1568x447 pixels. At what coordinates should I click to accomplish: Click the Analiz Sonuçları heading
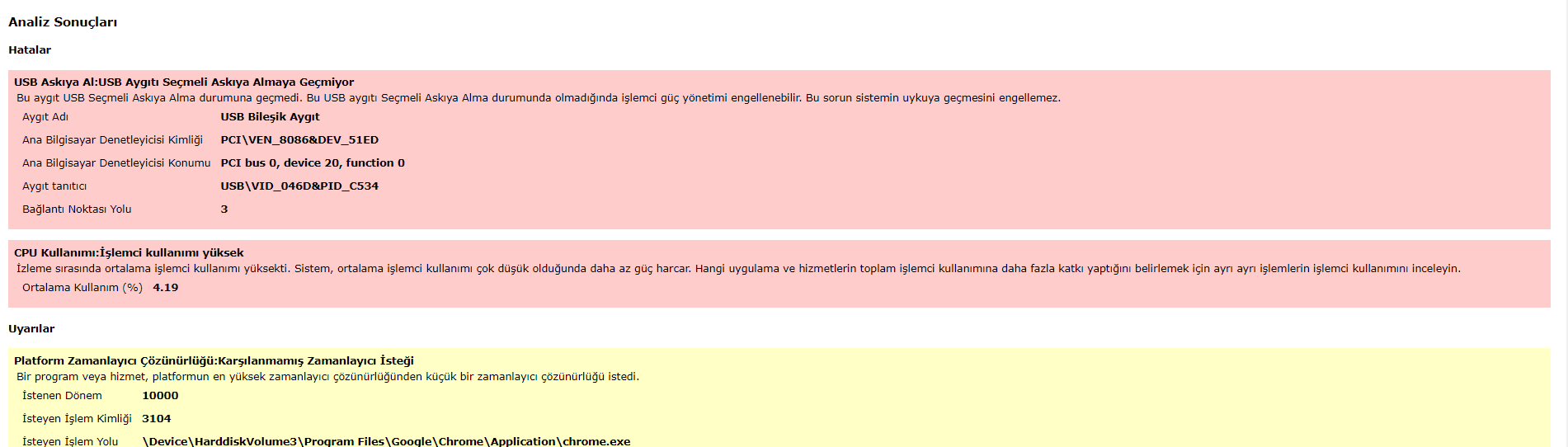[63, 22]
